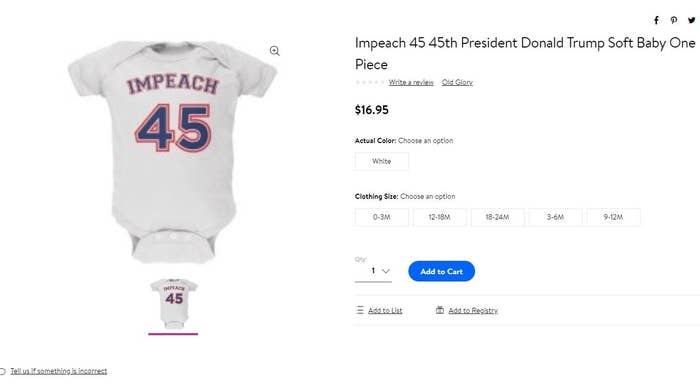The height and width of the screenshot is (392, 700).
Task: Select the White color option
Action: (382, 161)
